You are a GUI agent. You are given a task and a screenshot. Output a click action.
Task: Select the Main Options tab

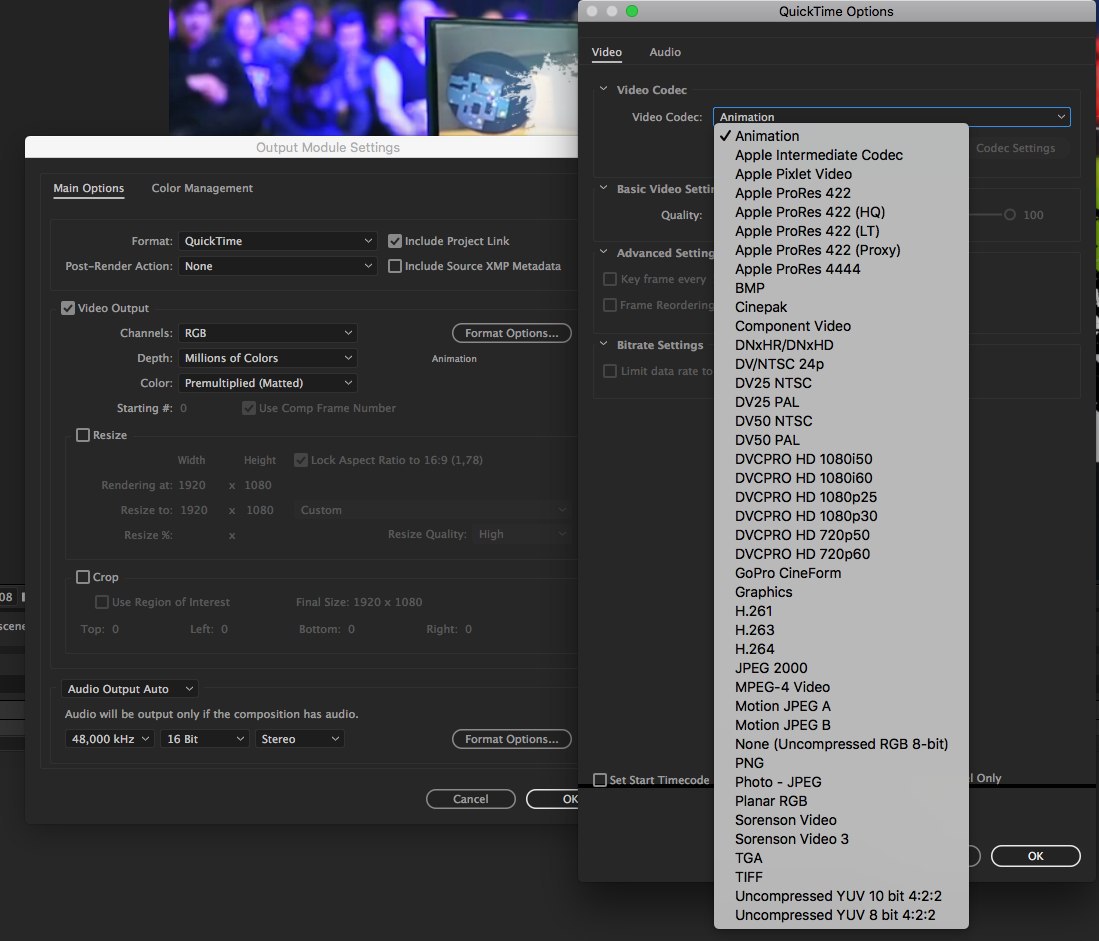pos(88,188)
